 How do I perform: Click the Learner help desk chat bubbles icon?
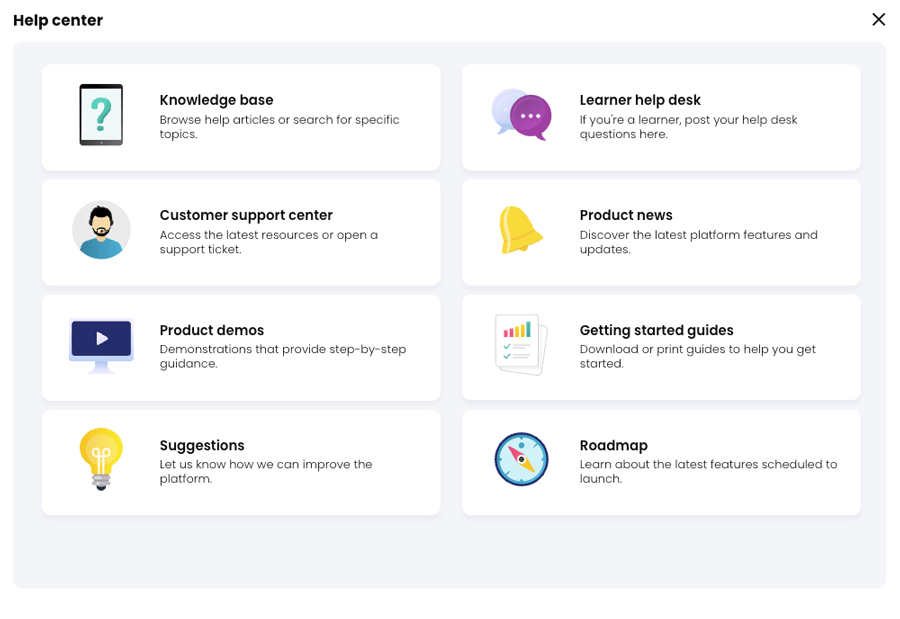coord(521,115)
